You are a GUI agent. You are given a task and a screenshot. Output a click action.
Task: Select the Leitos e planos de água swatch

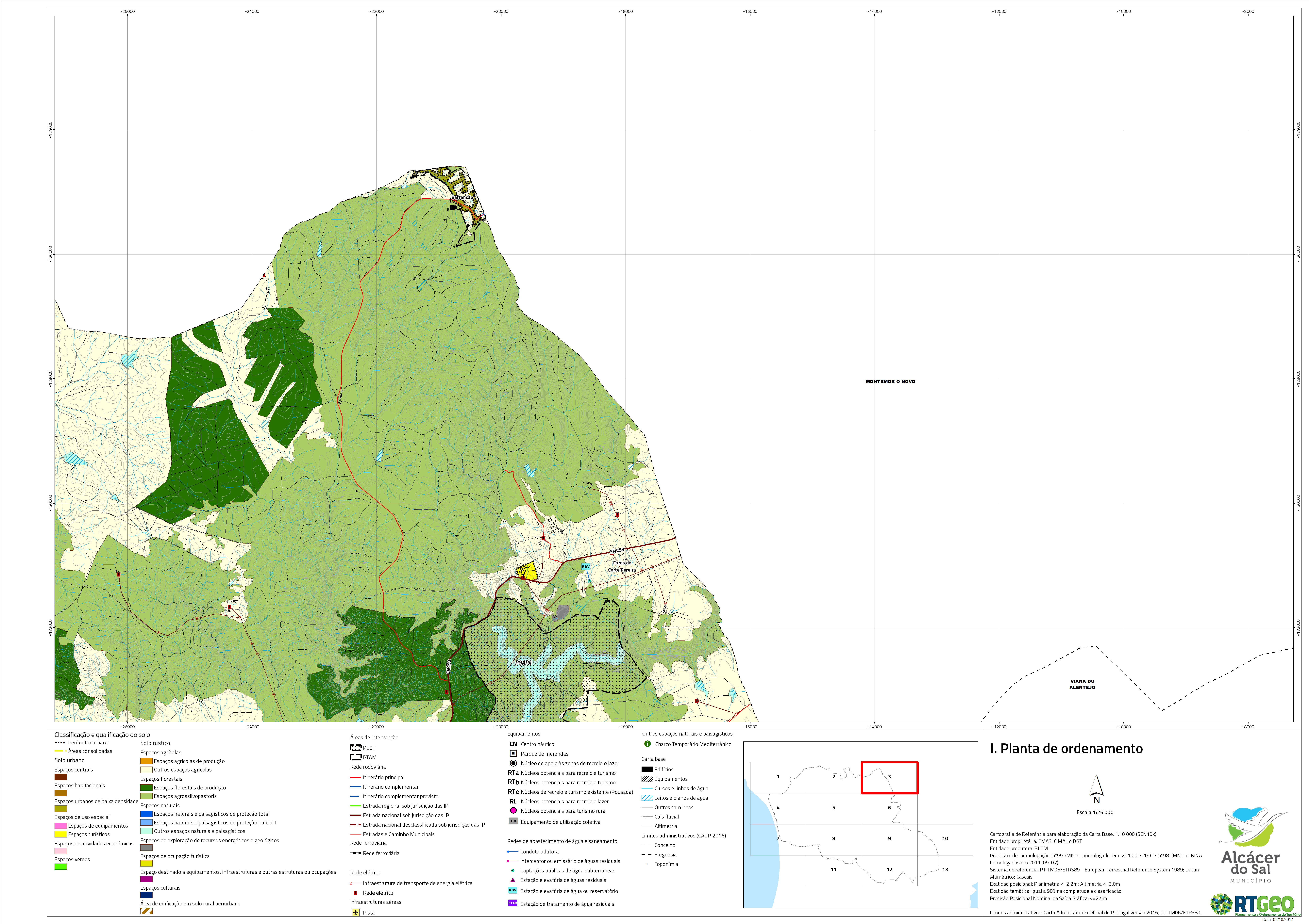click(647, 798)
